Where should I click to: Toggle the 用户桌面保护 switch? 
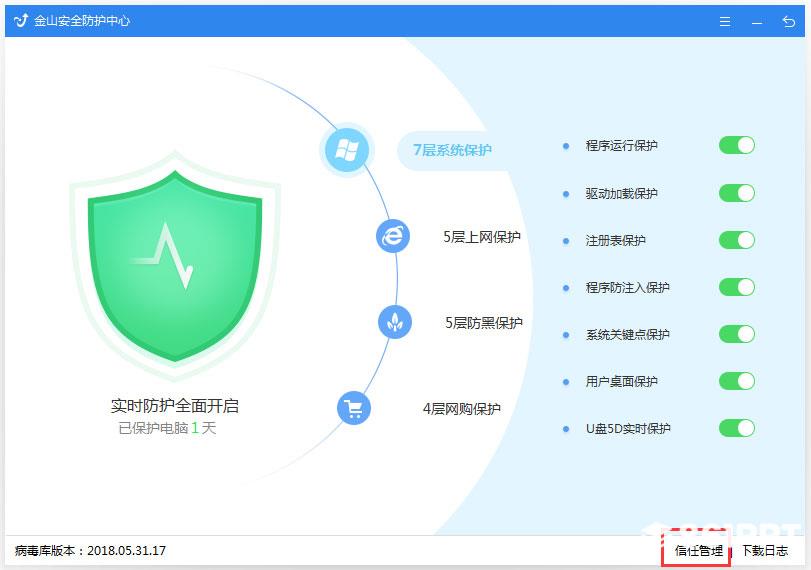737,381
